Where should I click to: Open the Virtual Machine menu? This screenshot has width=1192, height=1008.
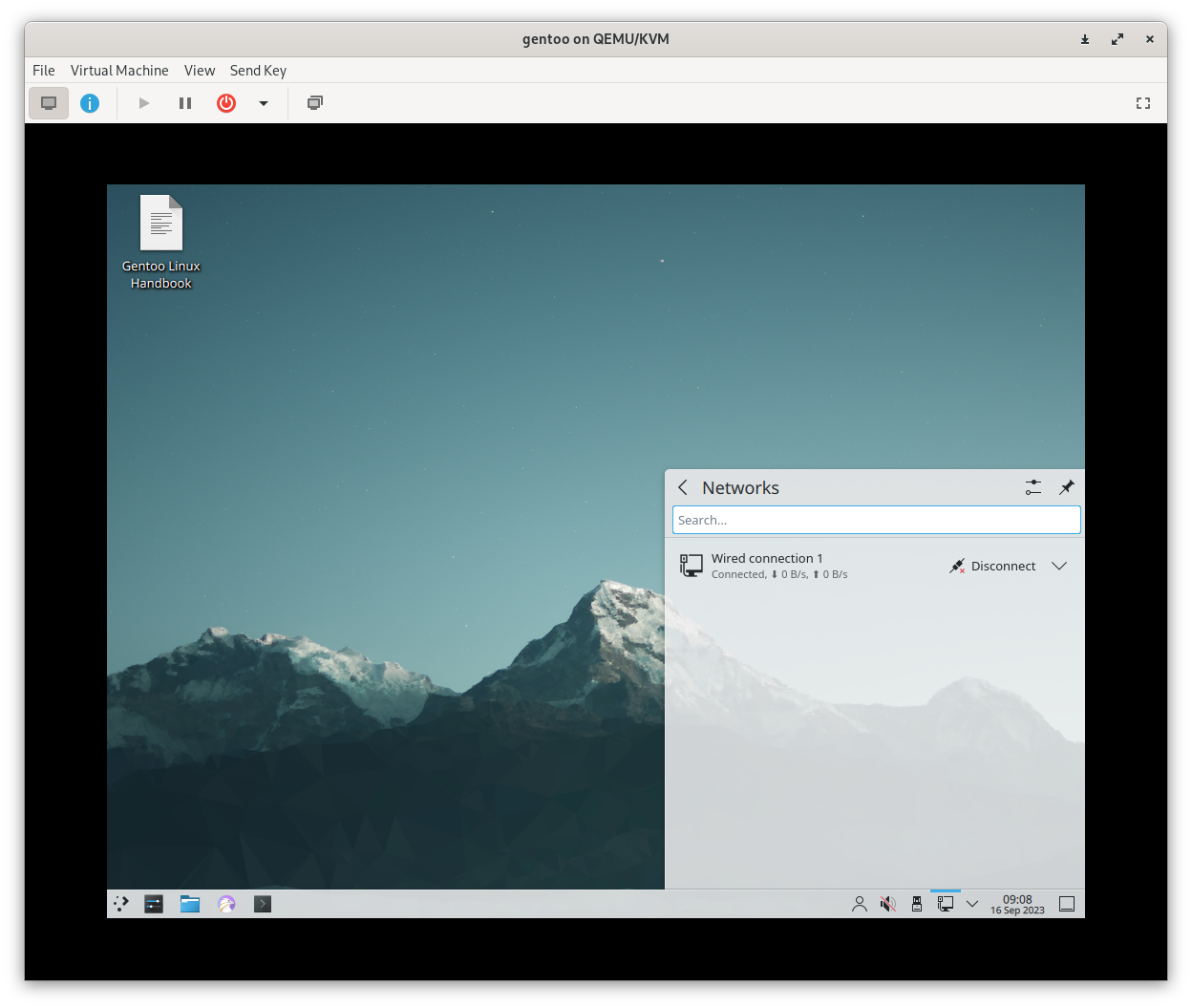click(119, 71)
